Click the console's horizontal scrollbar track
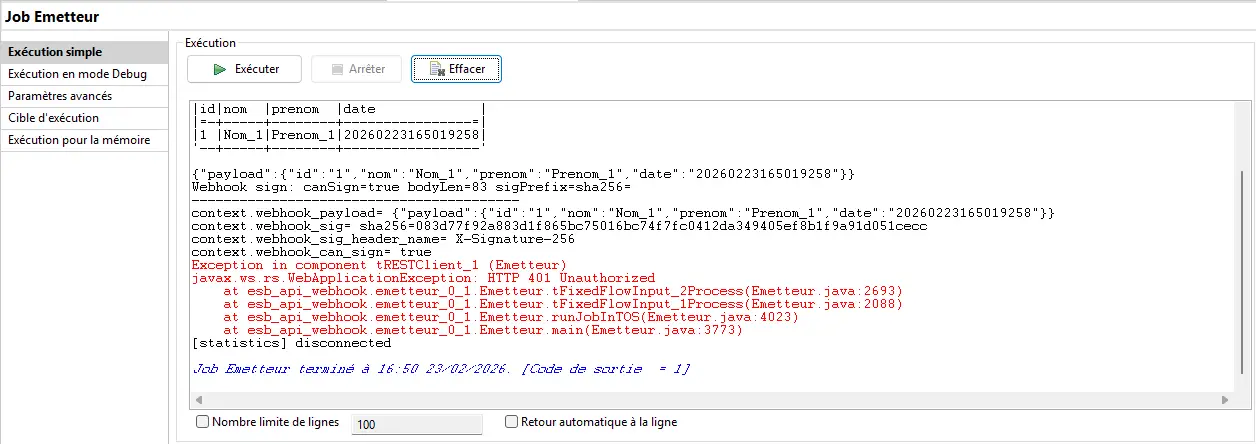Screen dimensions: 1256x444 pyautogui.click(x=700, y=401)
